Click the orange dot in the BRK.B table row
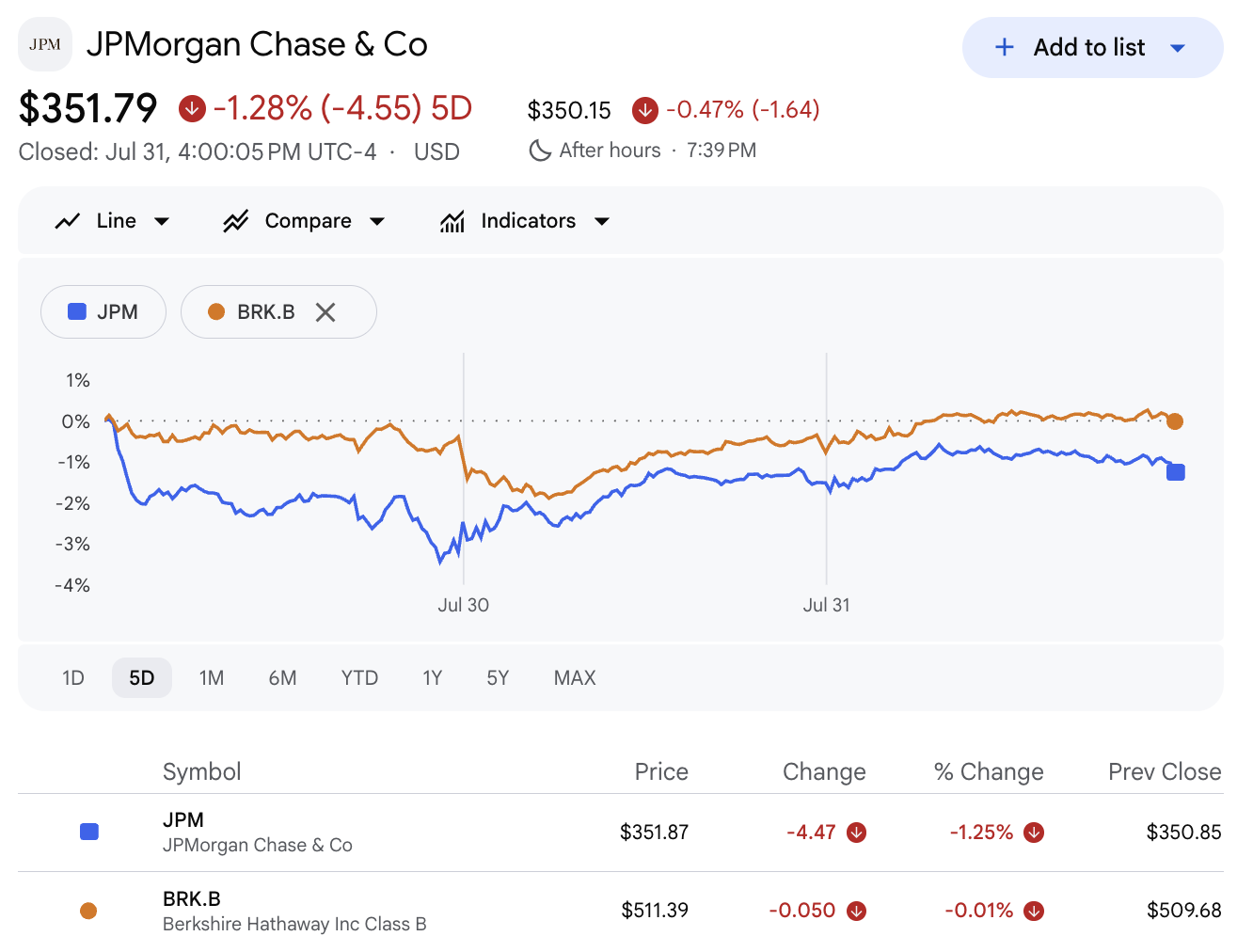 tap(88, 911)
